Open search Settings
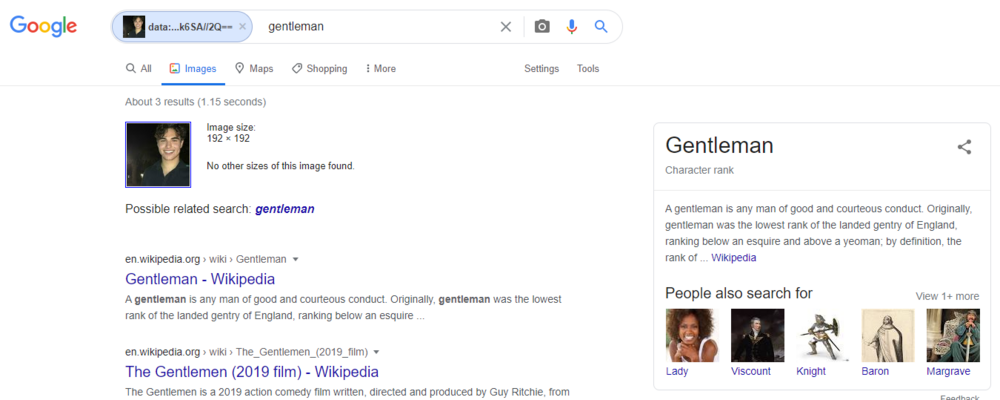The image size is (1000, 400). pyautogui.click(x=541, y=69)
